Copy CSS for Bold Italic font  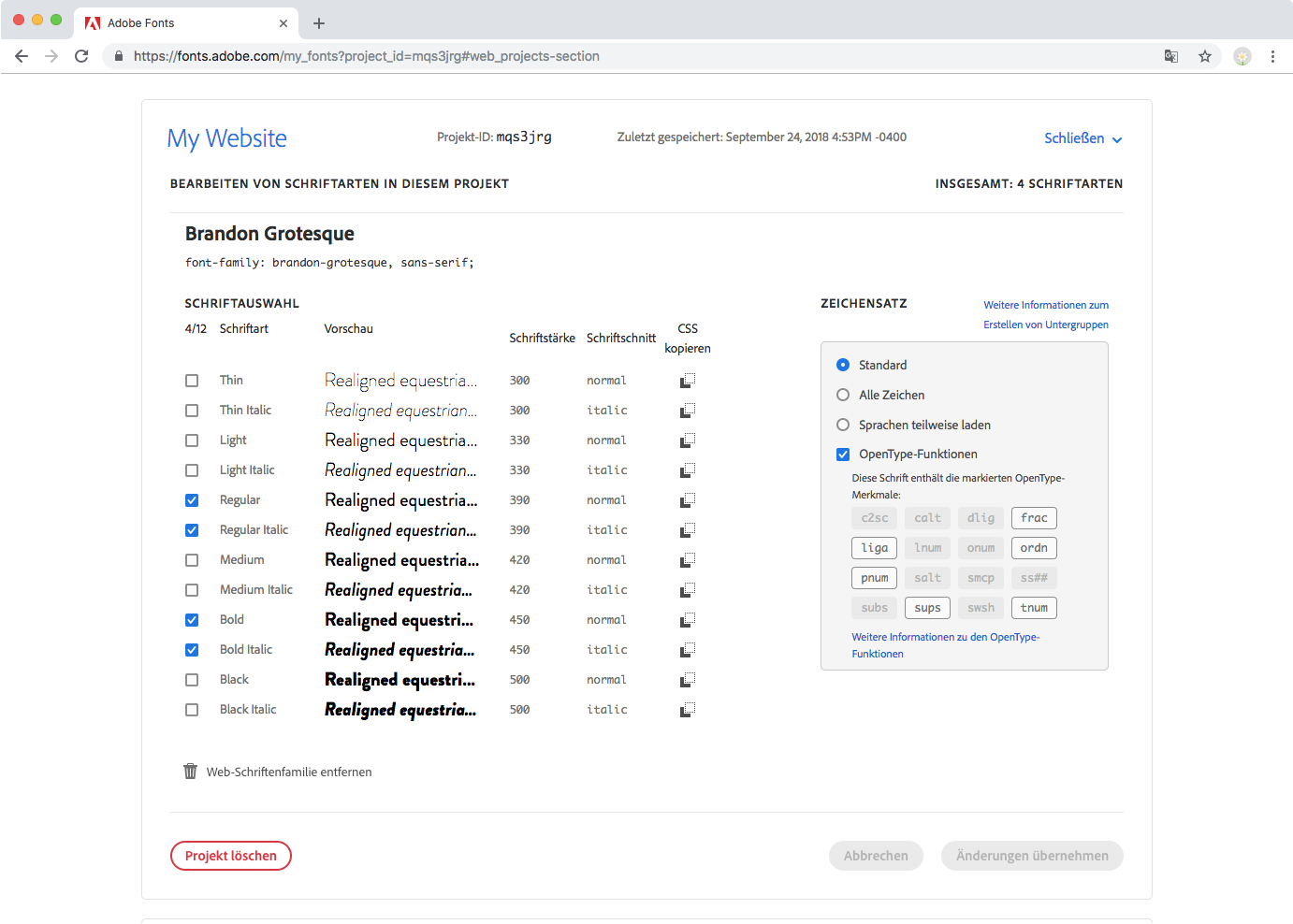click(688, 650)
